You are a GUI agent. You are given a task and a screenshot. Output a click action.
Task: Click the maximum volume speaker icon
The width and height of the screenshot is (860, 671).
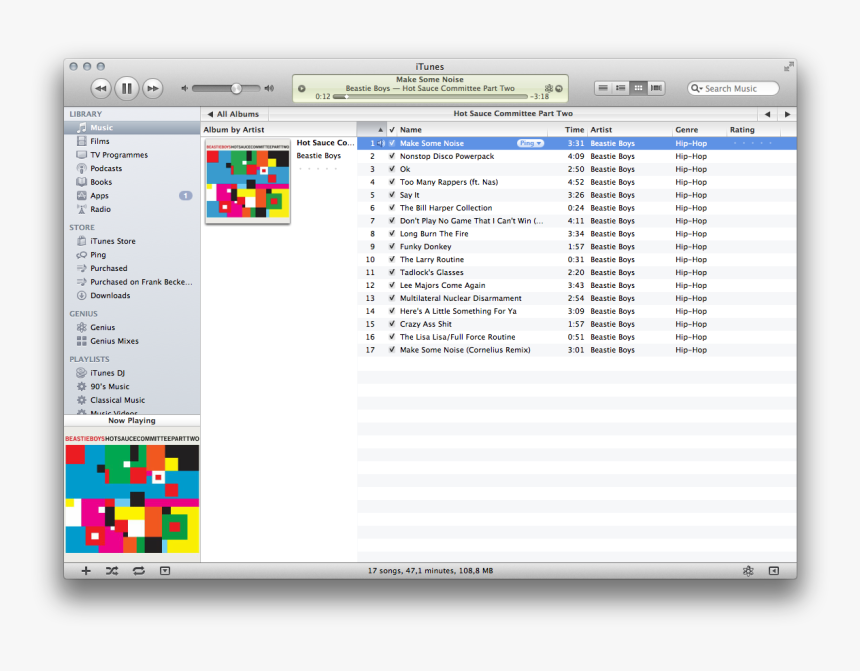tap(269, 88)
